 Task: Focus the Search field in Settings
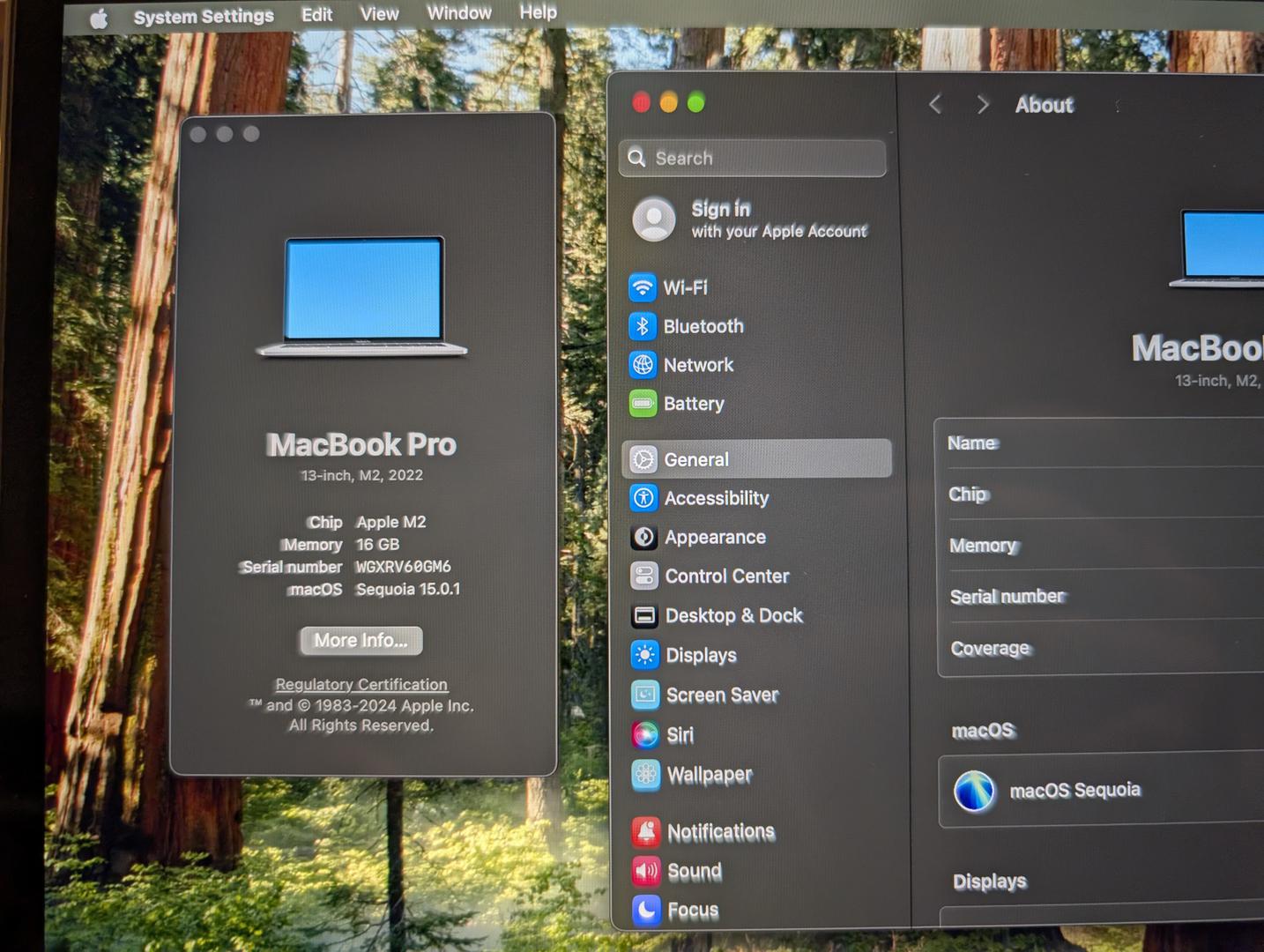[753, 158]
